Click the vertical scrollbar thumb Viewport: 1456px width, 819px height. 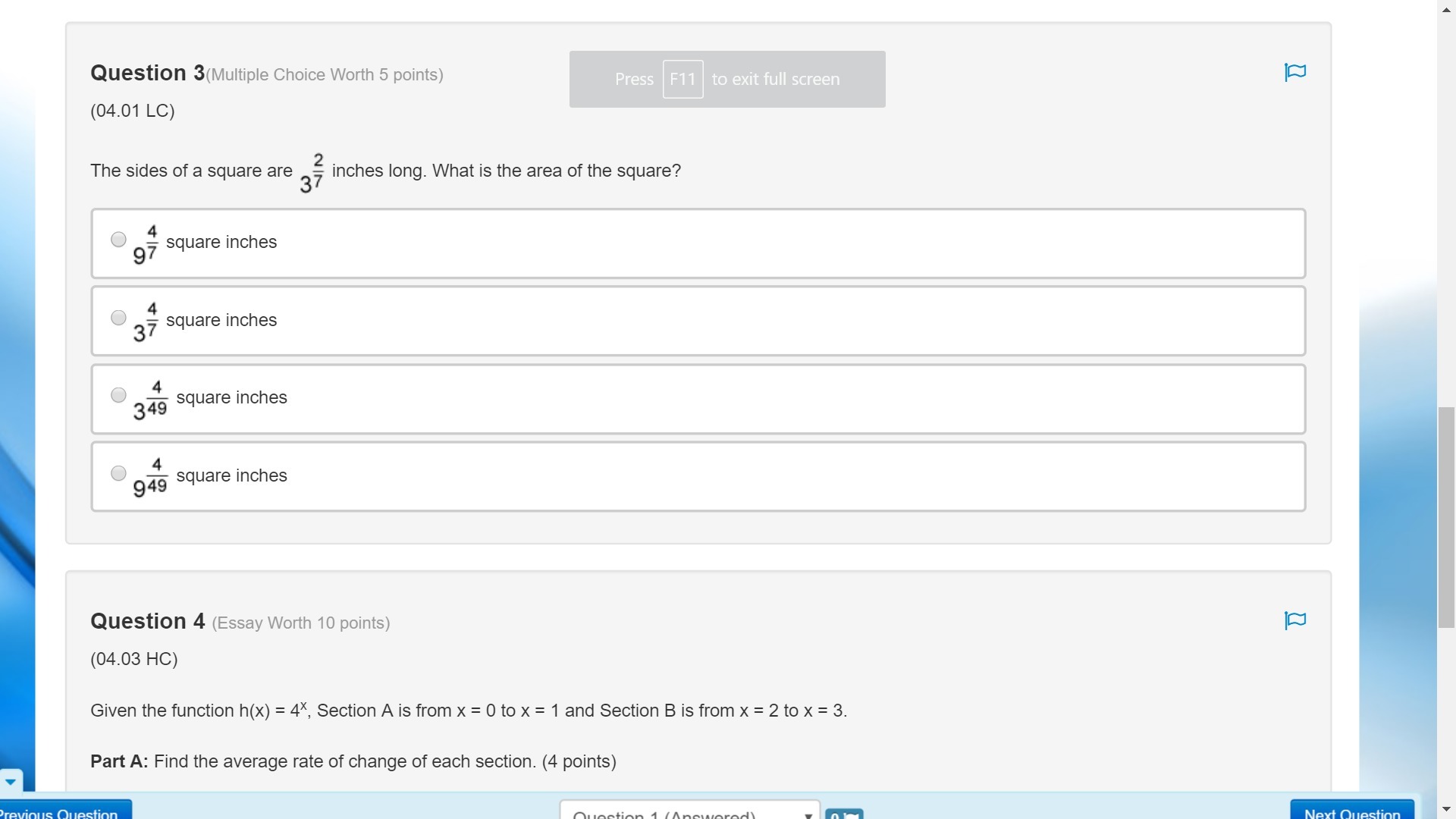[1446, 518]
